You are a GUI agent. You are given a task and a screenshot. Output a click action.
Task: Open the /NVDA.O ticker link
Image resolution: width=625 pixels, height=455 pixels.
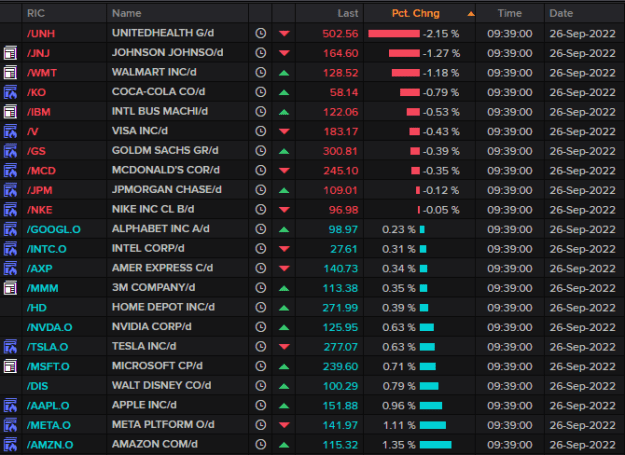tap(49, 328)
